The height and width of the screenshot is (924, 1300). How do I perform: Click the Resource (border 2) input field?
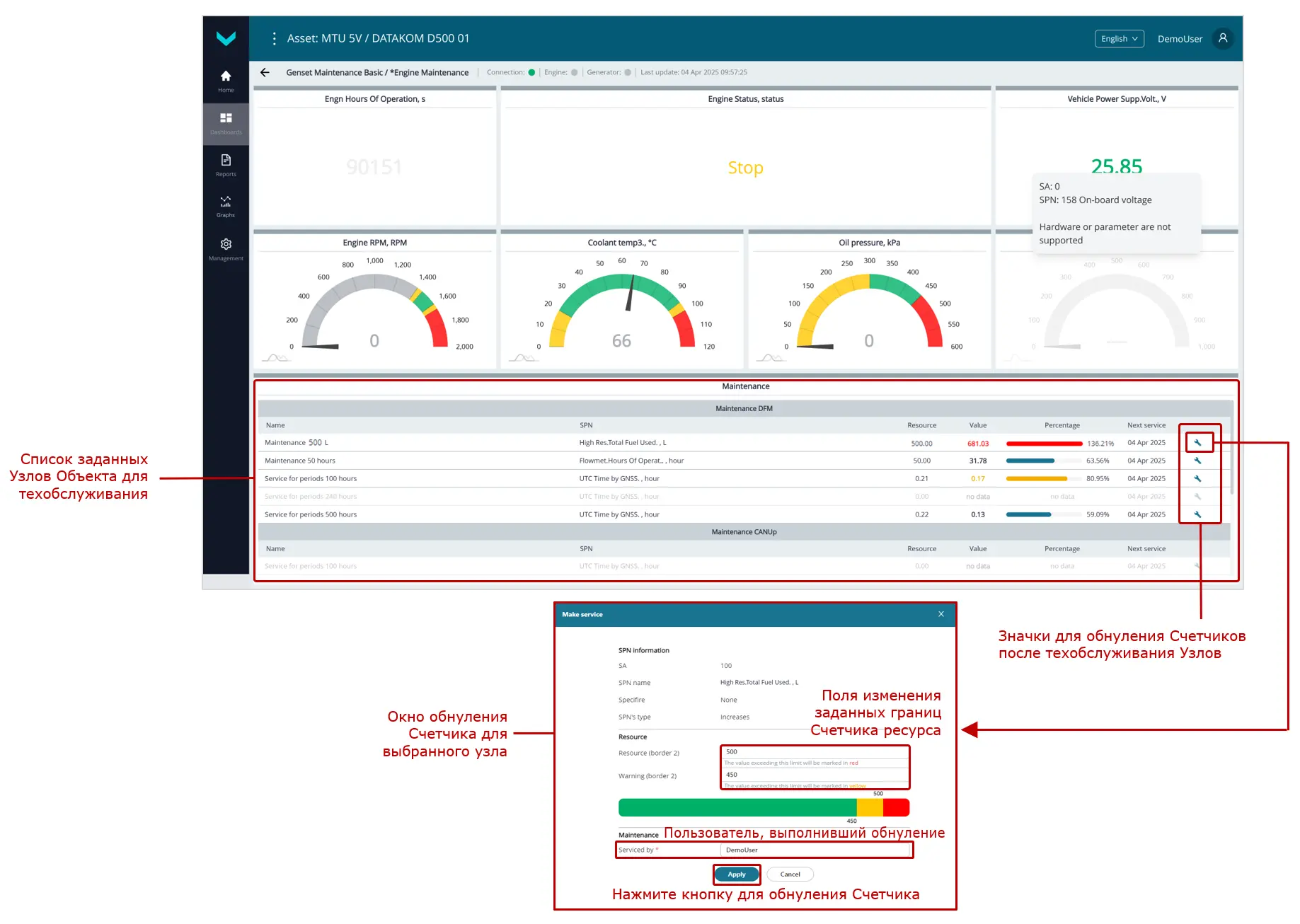[814, 752]
